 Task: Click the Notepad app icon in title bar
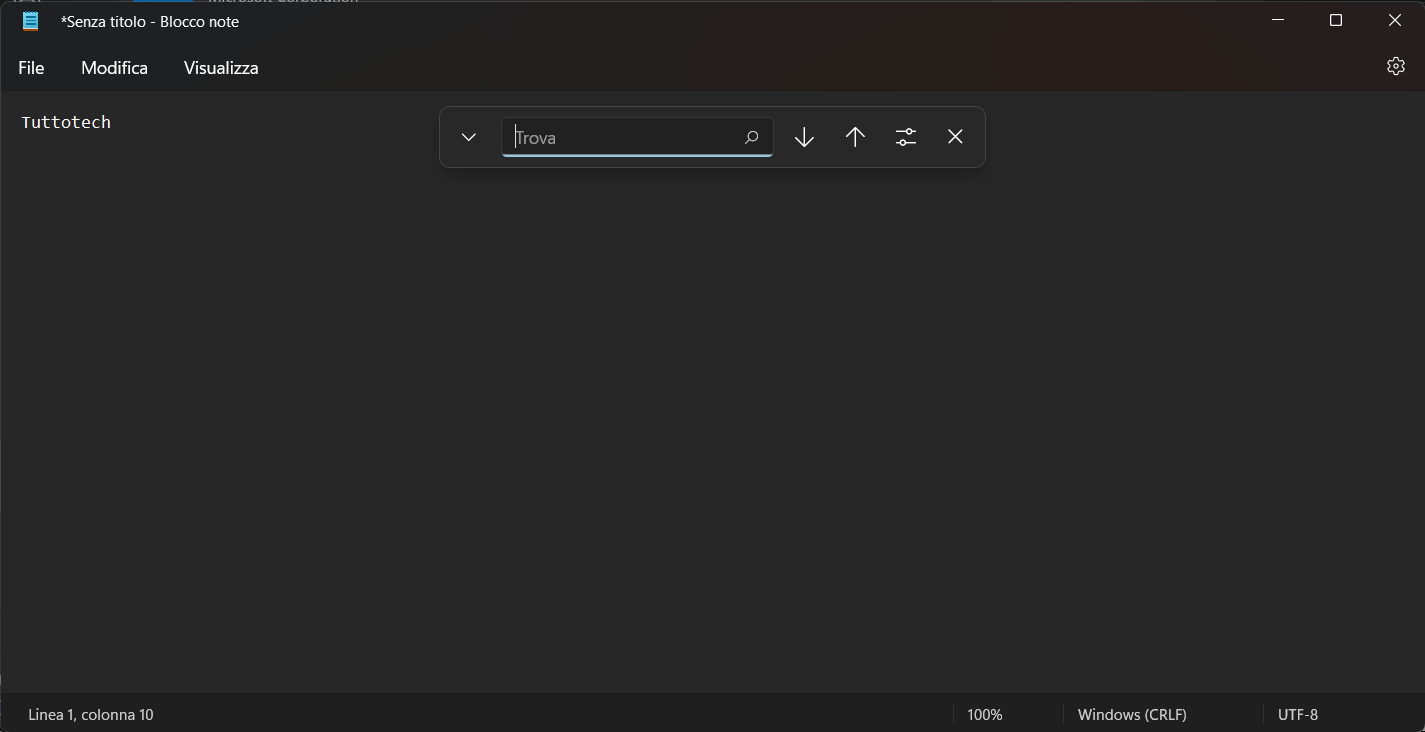31,21
